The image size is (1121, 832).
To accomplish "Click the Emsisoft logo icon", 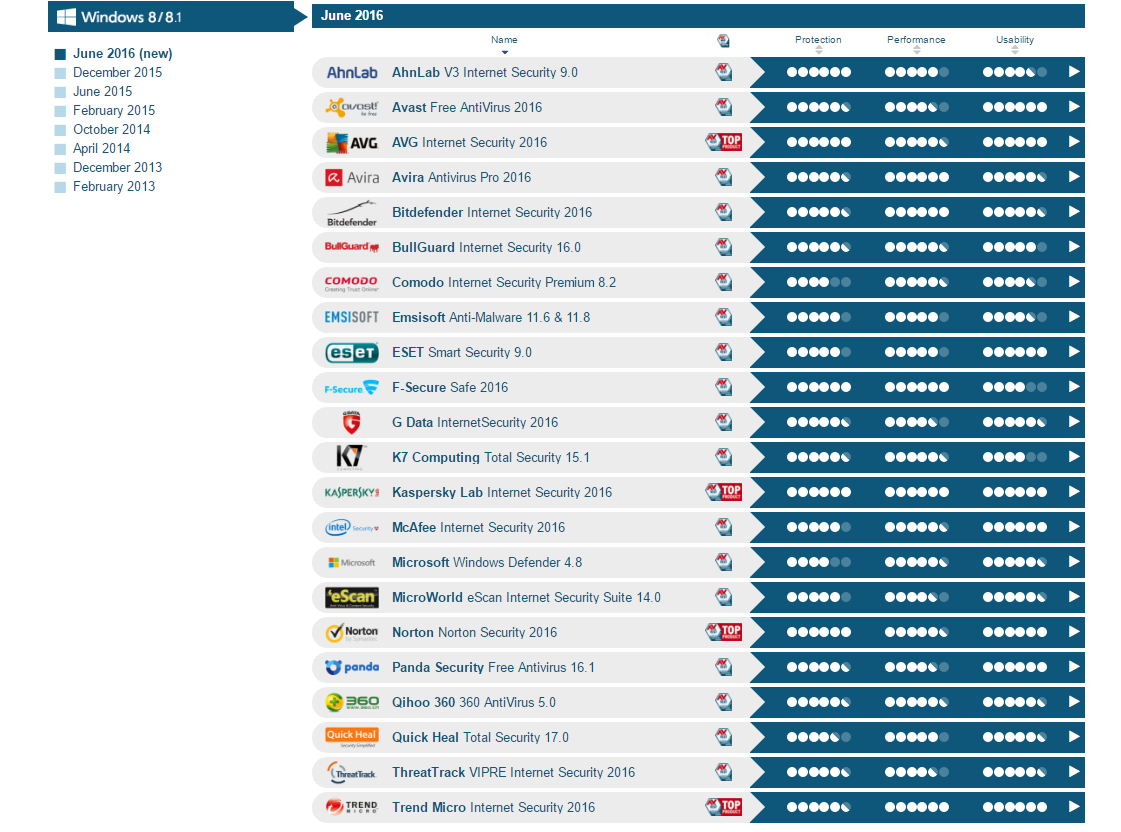I will tap(352, 317).
